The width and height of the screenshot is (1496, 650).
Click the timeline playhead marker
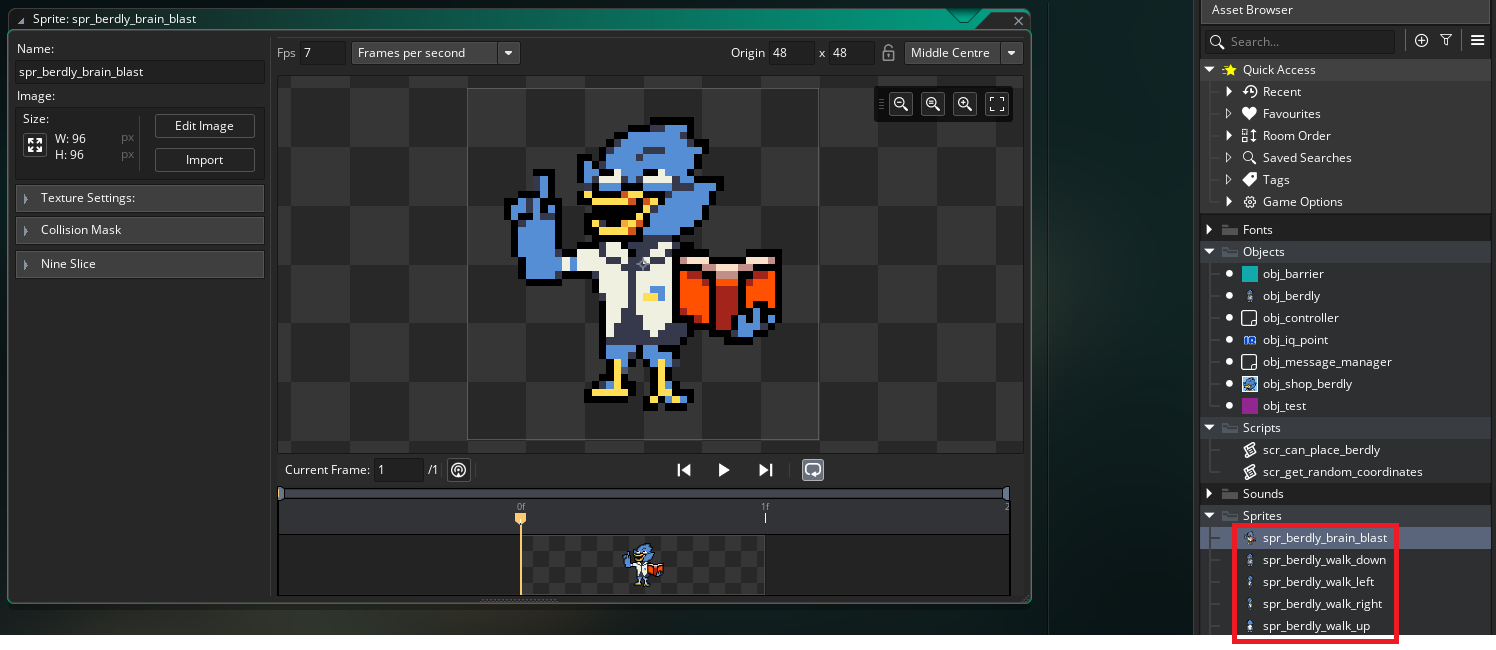click(x=520, y=518)
